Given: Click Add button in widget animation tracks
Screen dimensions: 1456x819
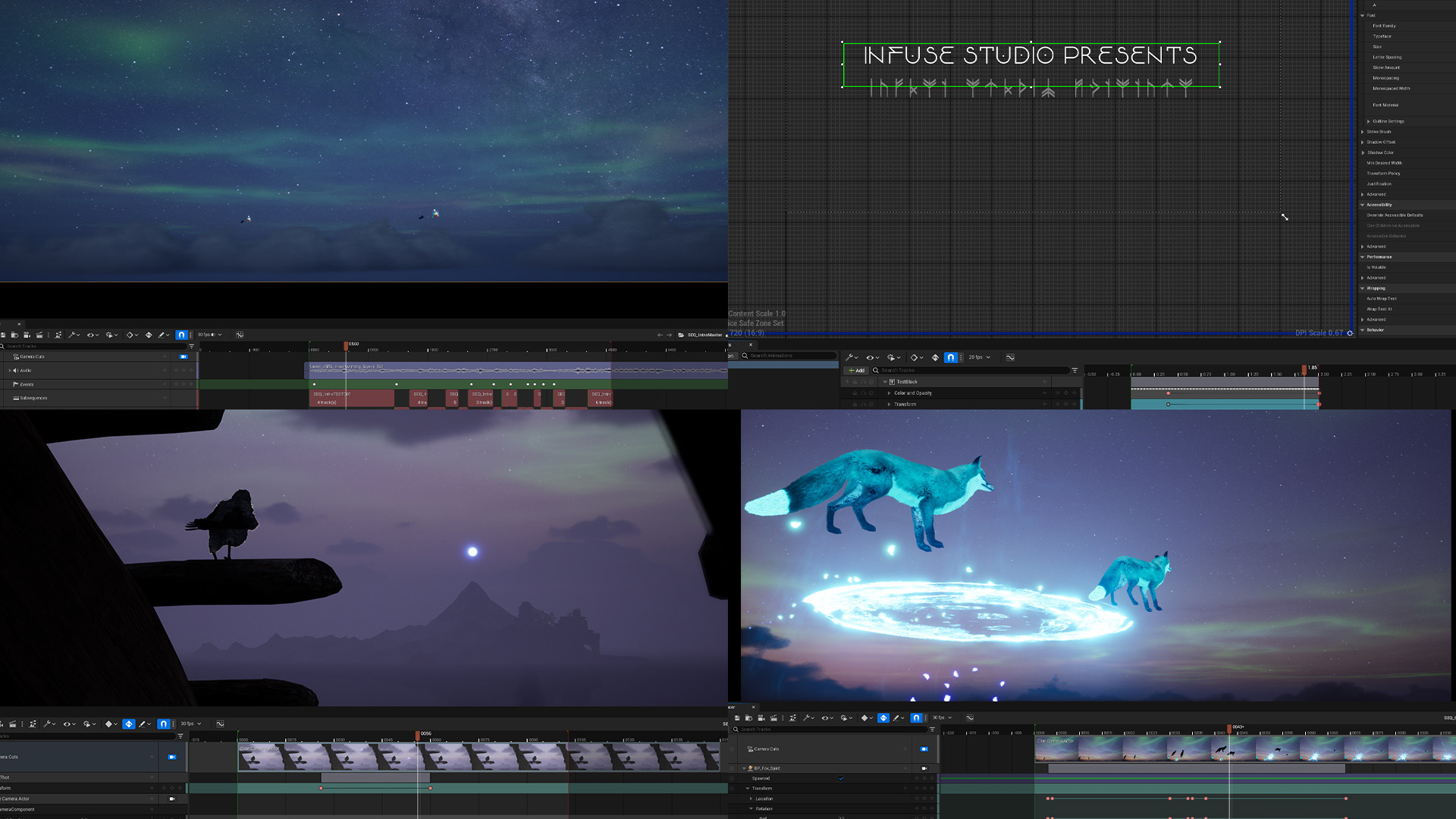Looking at the screenshot, I should [x=856, y=370].
